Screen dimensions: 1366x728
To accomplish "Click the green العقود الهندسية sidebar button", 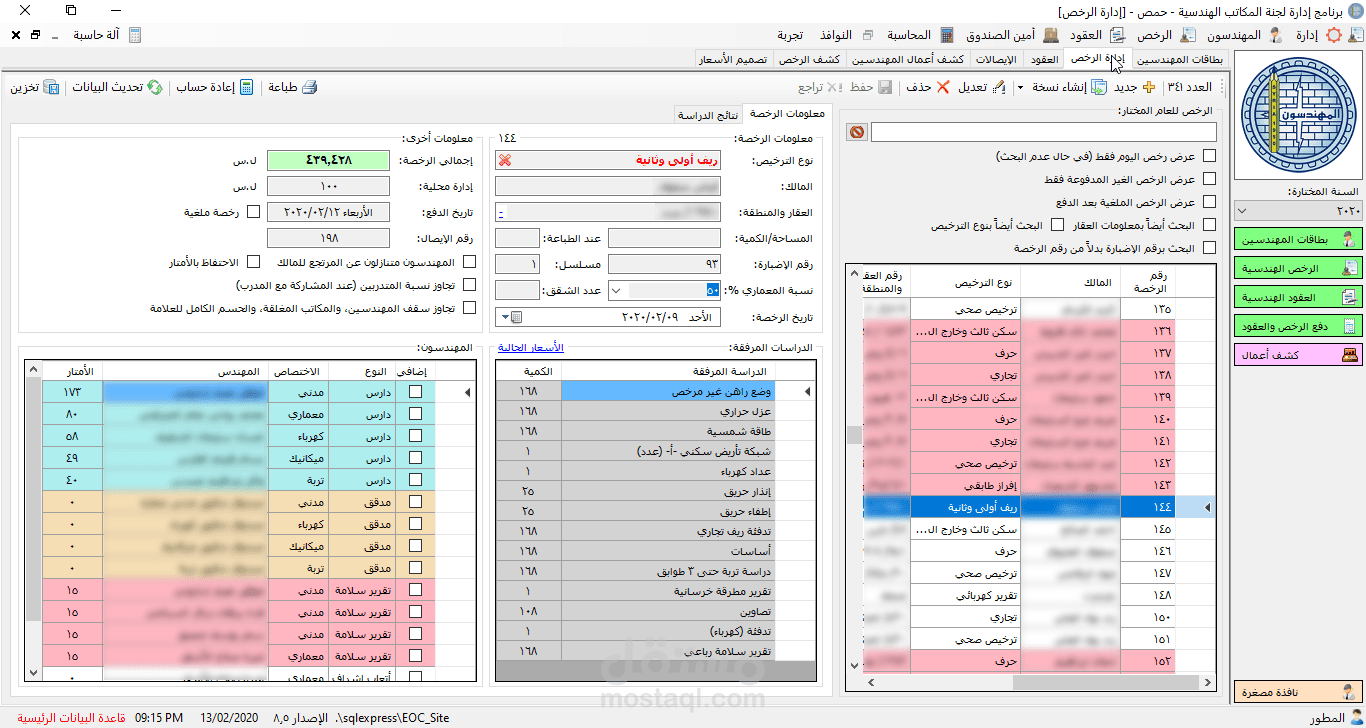I will point(1298,297).
